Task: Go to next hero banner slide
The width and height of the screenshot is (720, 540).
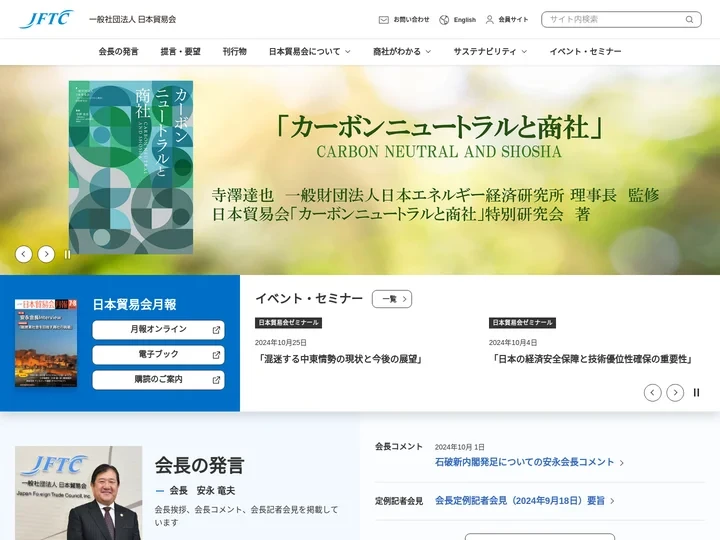Action: click(46, 254)
